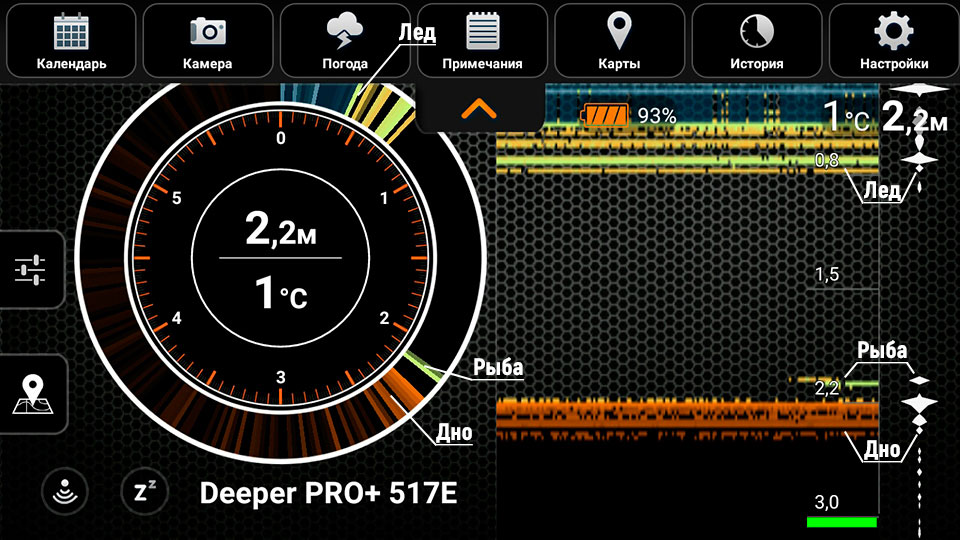Open the Calendar (Календарь) menu item

coord(71,41)
